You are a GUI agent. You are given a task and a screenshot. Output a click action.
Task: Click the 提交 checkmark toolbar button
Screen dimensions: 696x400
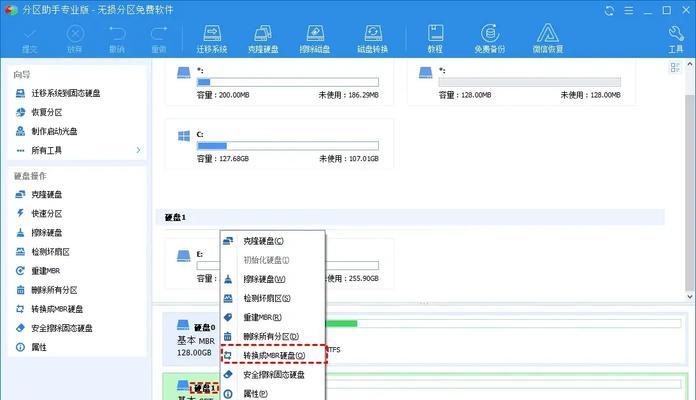click(30, 40)
